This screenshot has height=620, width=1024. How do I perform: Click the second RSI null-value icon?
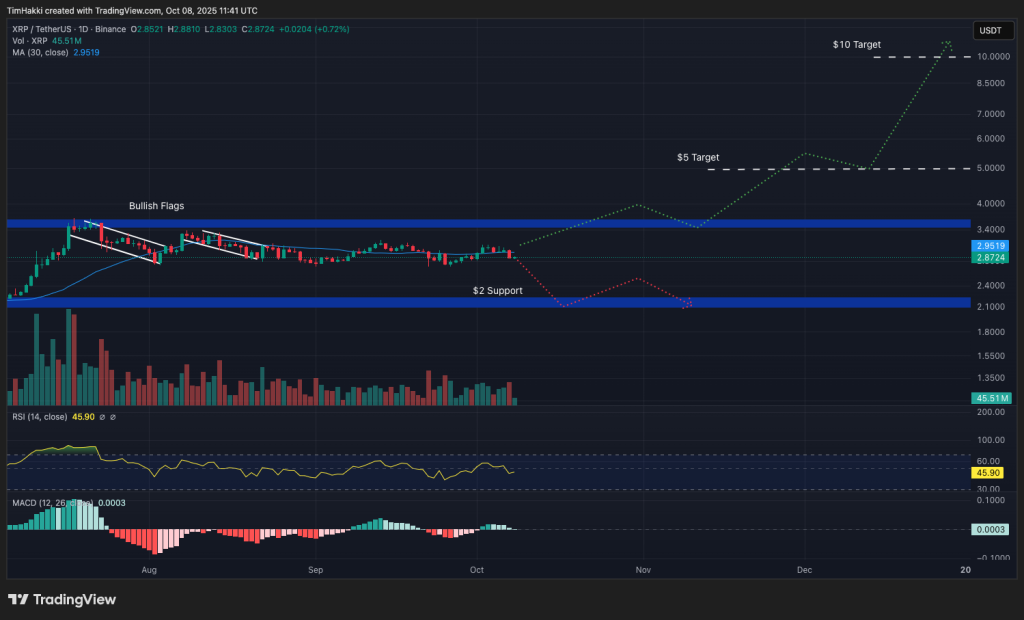(x=113, y=417)
